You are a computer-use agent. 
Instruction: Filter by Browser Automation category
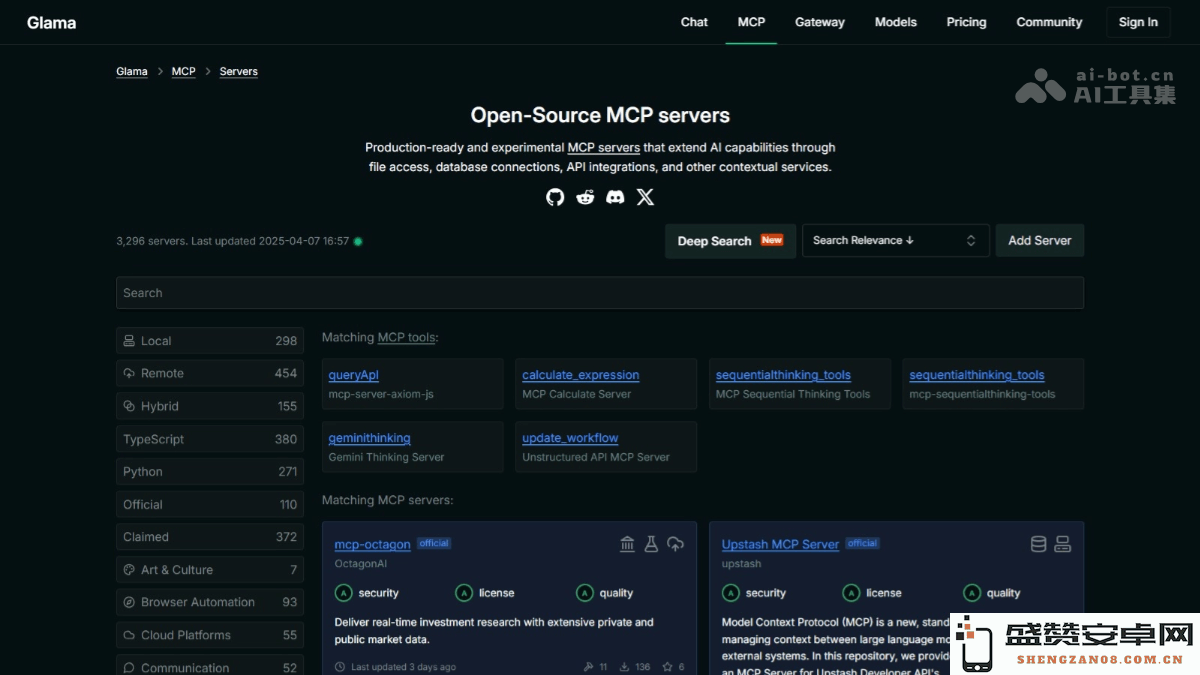(x=210, y=602)
